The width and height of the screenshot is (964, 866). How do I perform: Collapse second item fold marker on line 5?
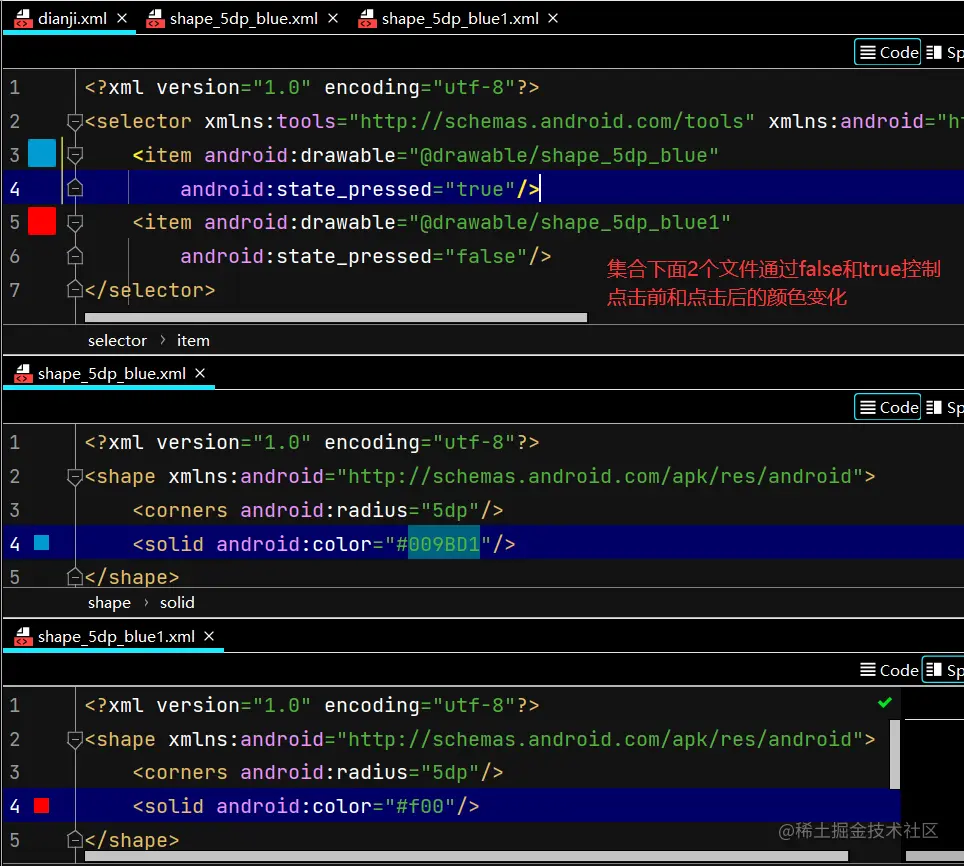click(74, 222)
